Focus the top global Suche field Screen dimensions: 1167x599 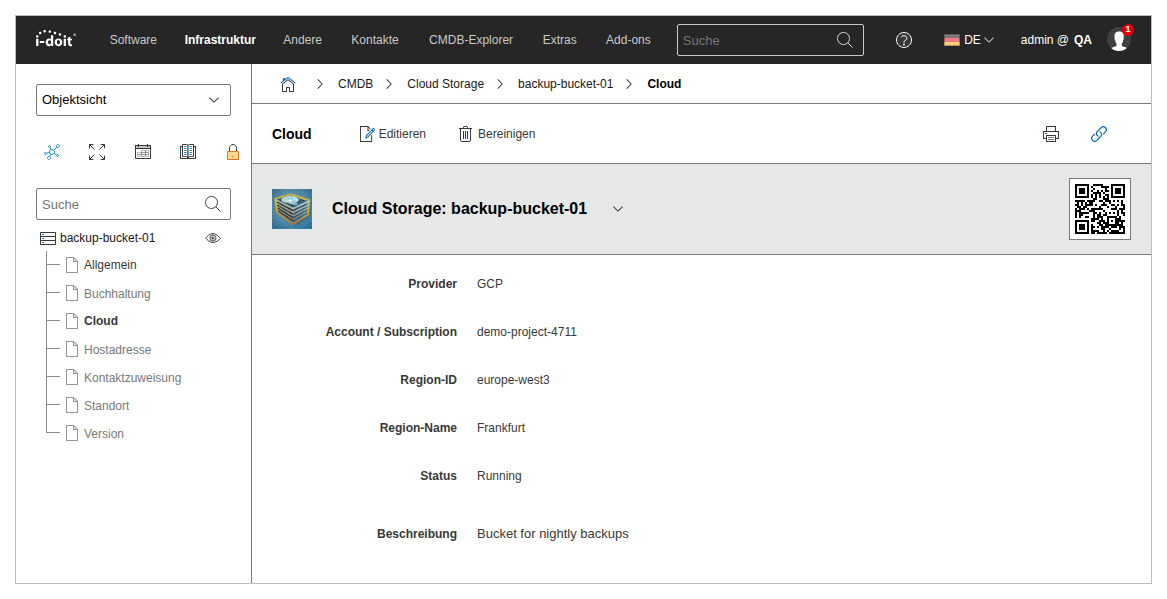coord(770,40)
